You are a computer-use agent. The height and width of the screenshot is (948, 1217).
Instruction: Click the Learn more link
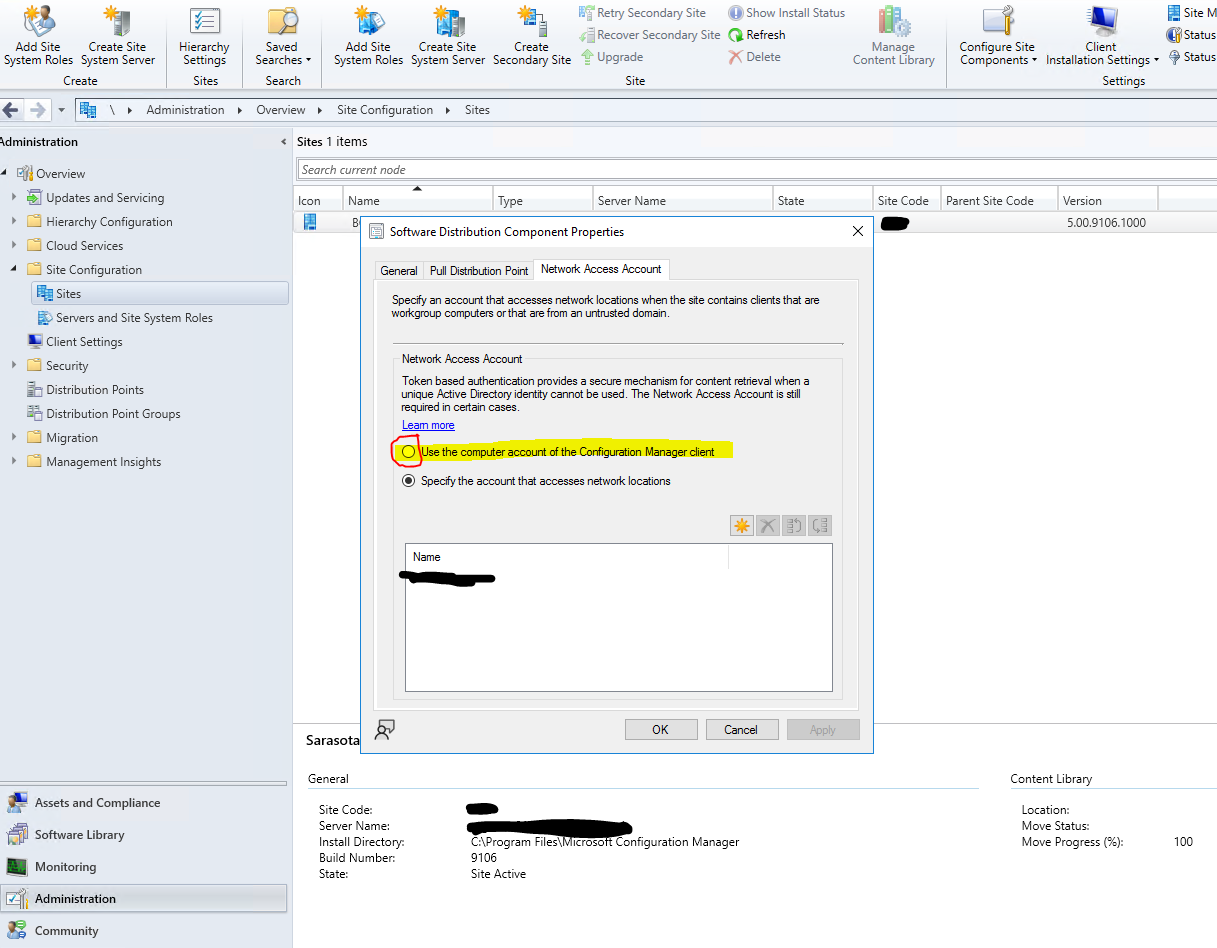tap(428, 425)
